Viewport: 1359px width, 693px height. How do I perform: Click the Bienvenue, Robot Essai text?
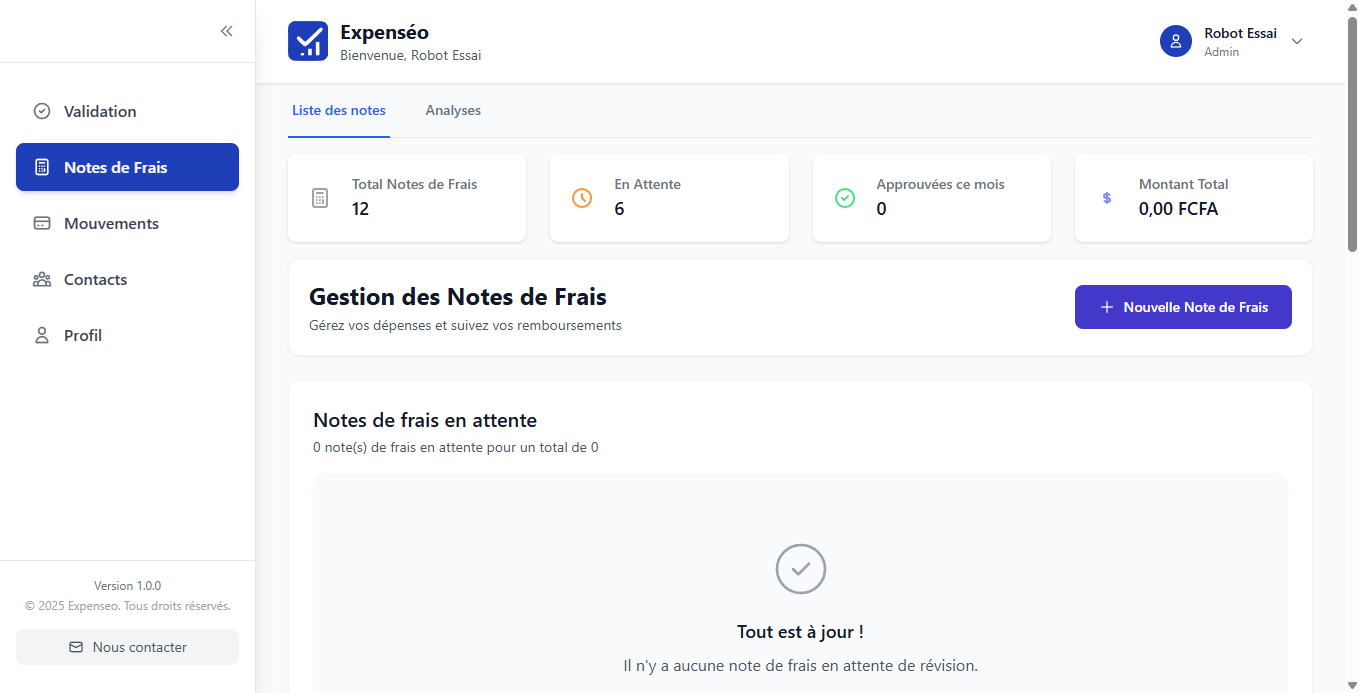pyautogui.click(x=411, y=56)
